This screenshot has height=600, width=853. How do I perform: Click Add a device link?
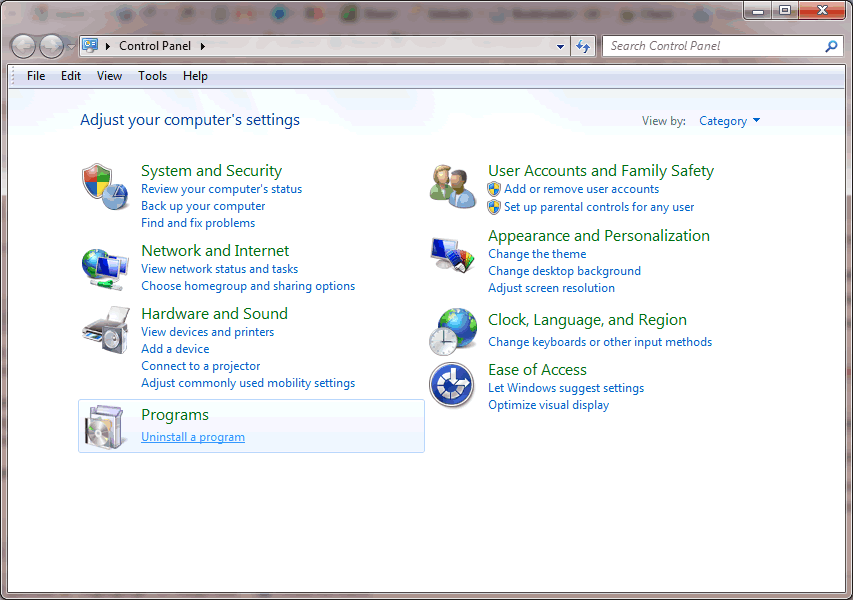coord(175,349)
